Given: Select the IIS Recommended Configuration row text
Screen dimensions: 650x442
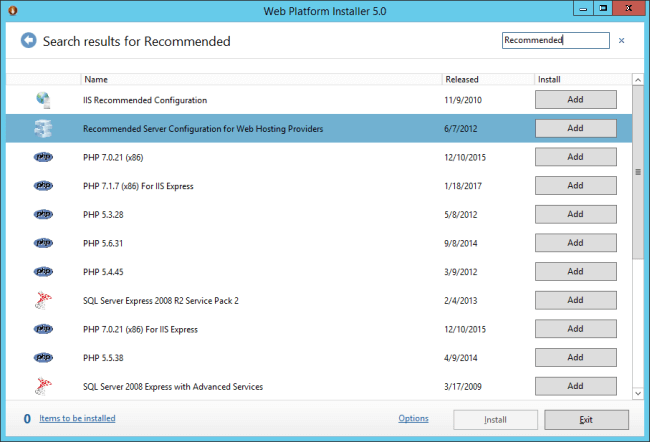Looking at the screenshot, I should point(145,100).
